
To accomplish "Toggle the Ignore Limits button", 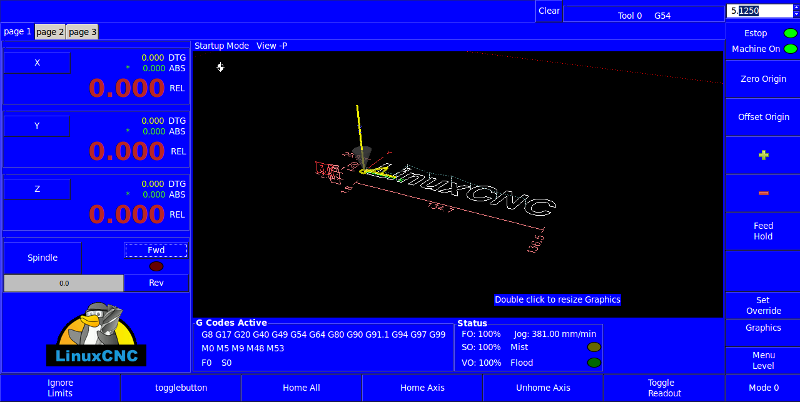I will point(60,388).
